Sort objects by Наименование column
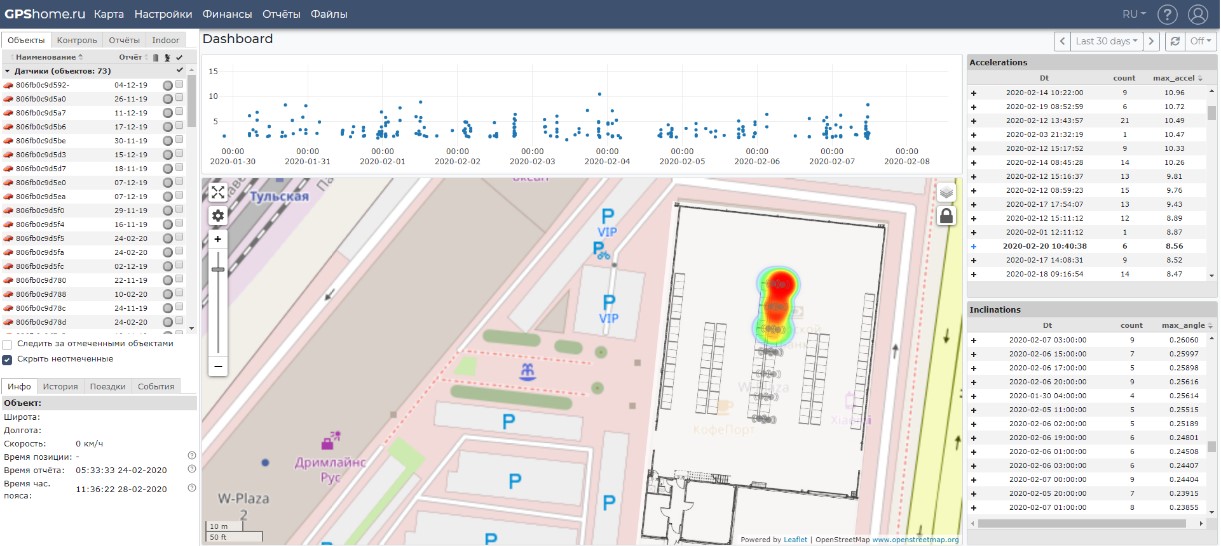Screen dimensions: 1221x546 coord(44,57)
